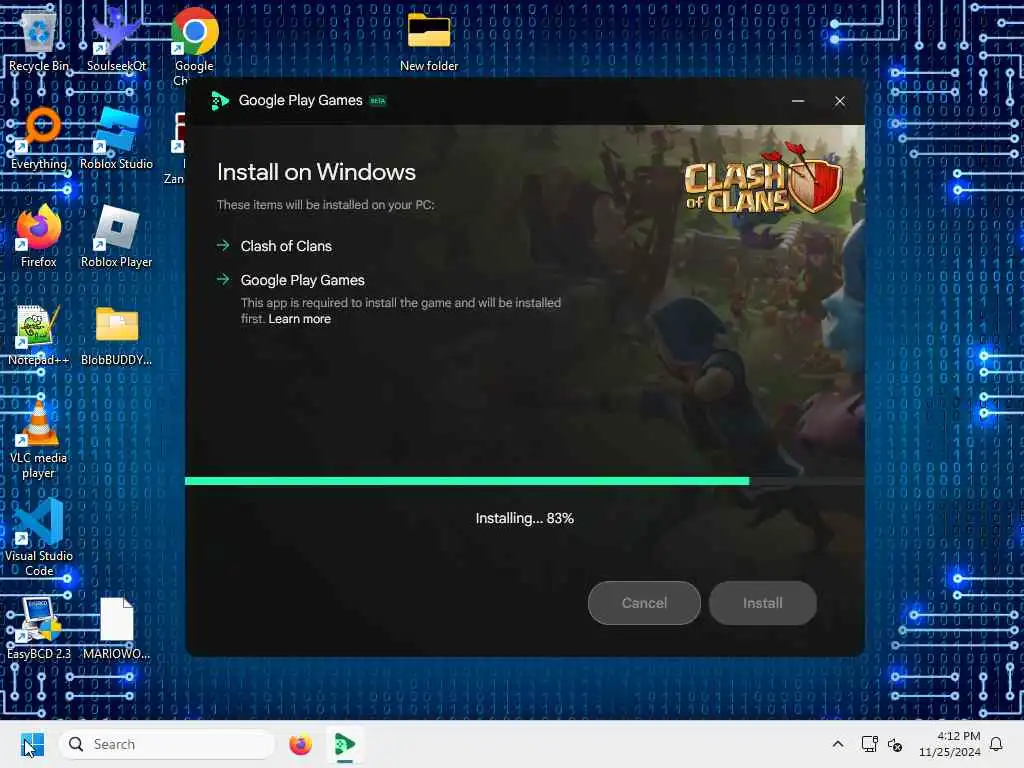Screen dimensions: 1024x768
Task: Show hidden system tray icons chevron
Action: (838, 744)
